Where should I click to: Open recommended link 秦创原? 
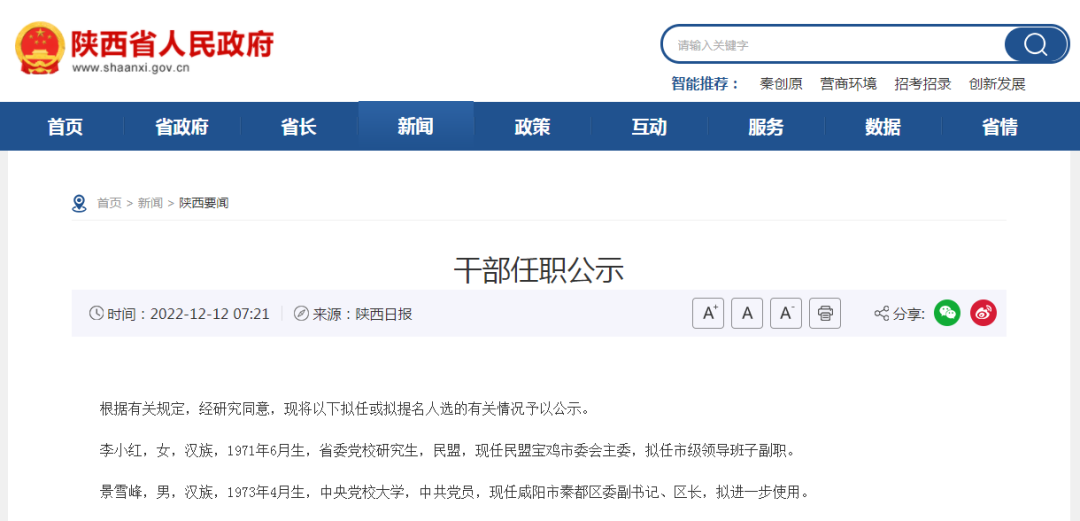point(781,84)
